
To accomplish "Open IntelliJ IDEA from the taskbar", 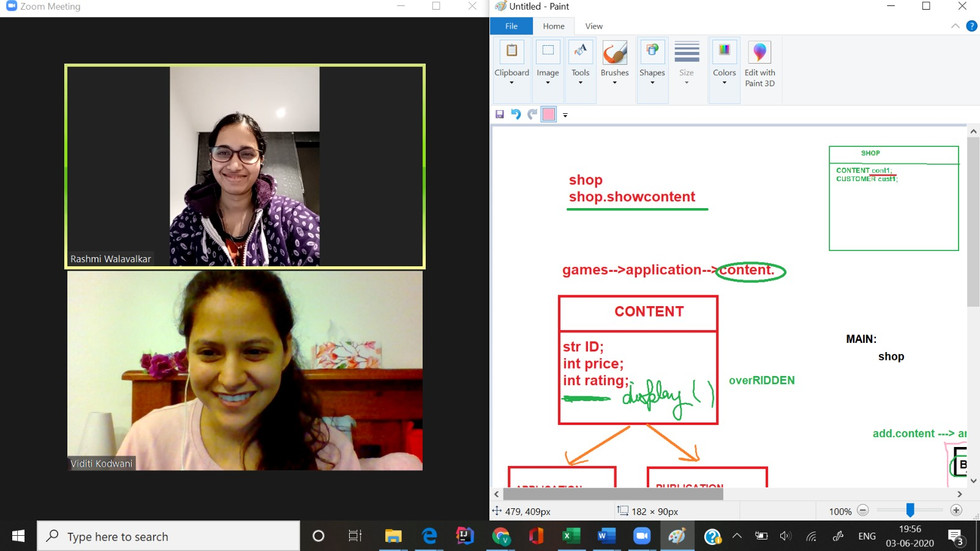I will 465,536.
